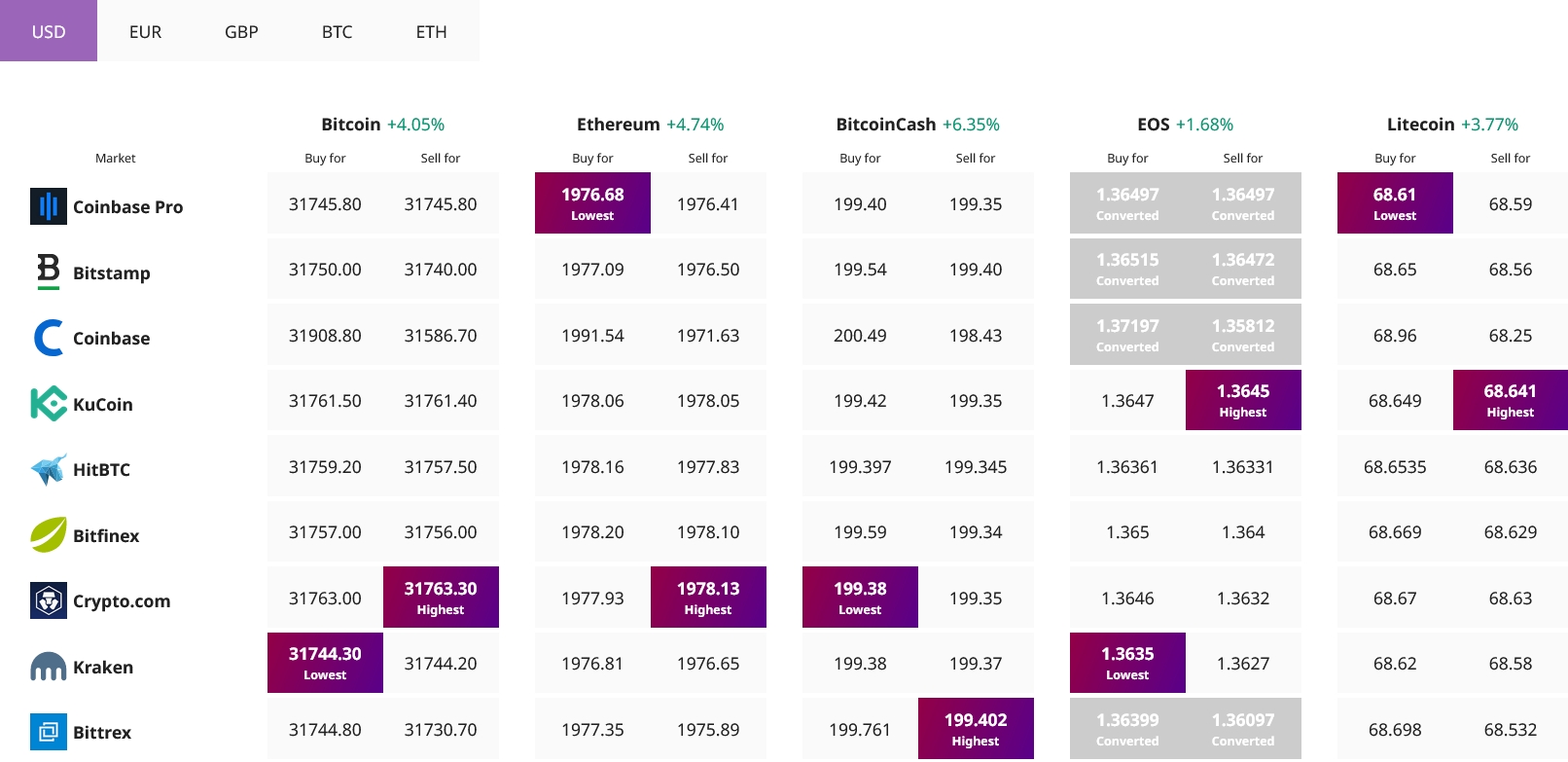
Task: Open the Kraken market name
Action: tap(103, 667)
